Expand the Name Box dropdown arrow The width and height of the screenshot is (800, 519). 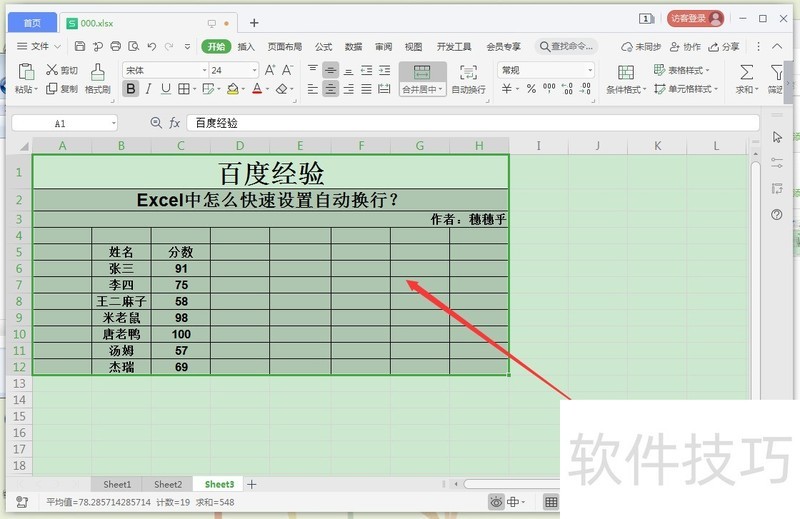[x=114, y=123]
